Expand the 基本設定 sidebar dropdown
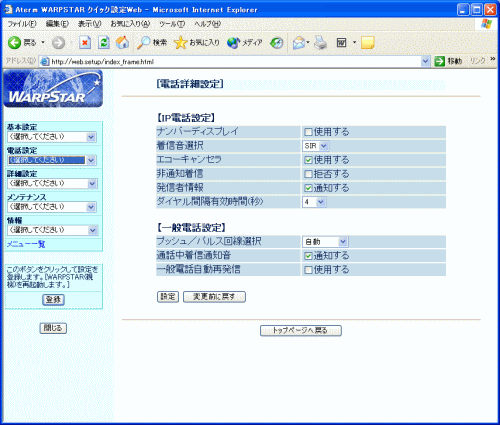 (52, 137)
